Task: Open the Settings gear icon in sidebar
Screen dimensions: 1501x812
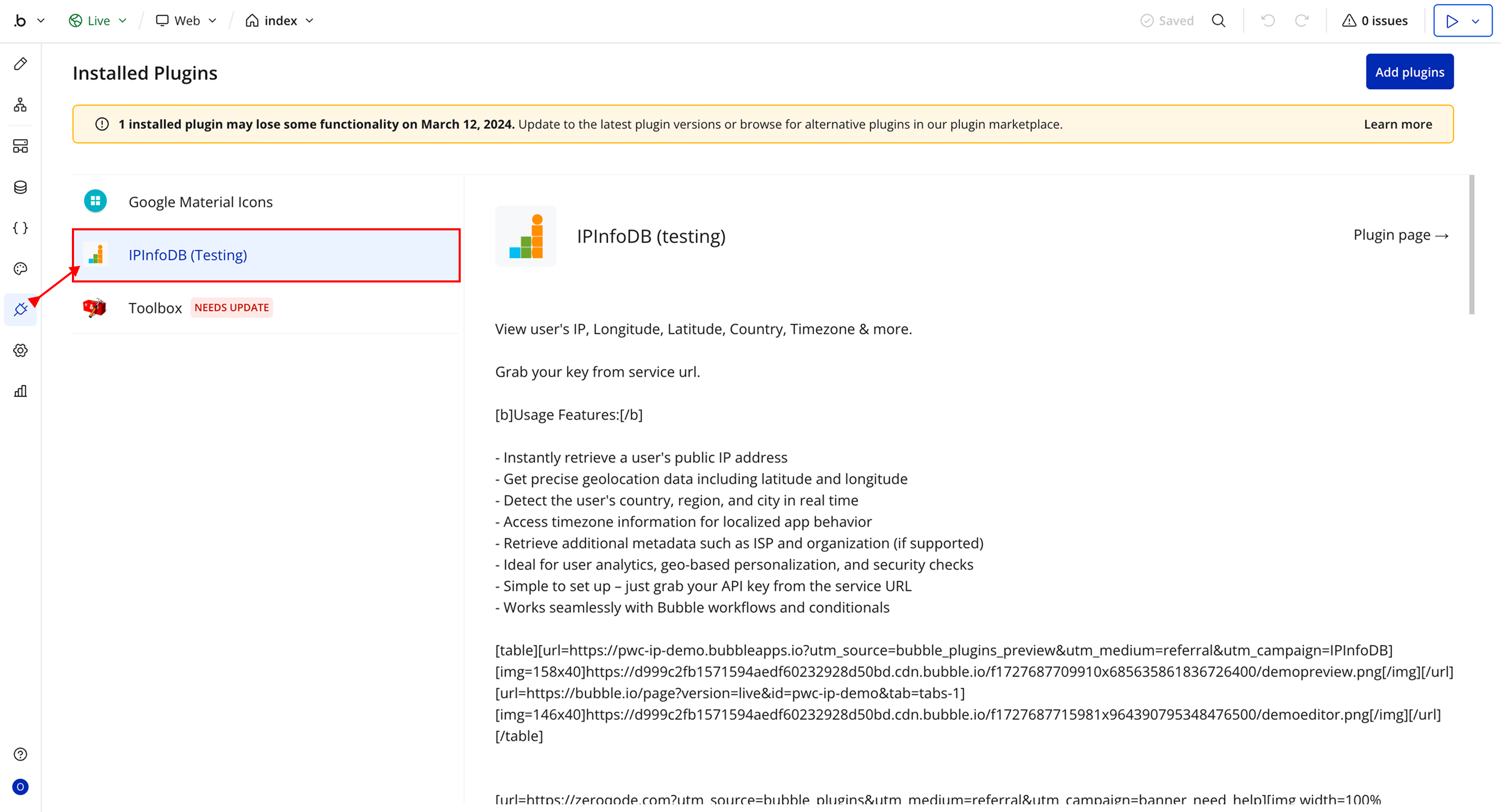Action: [x=20, y=351]
